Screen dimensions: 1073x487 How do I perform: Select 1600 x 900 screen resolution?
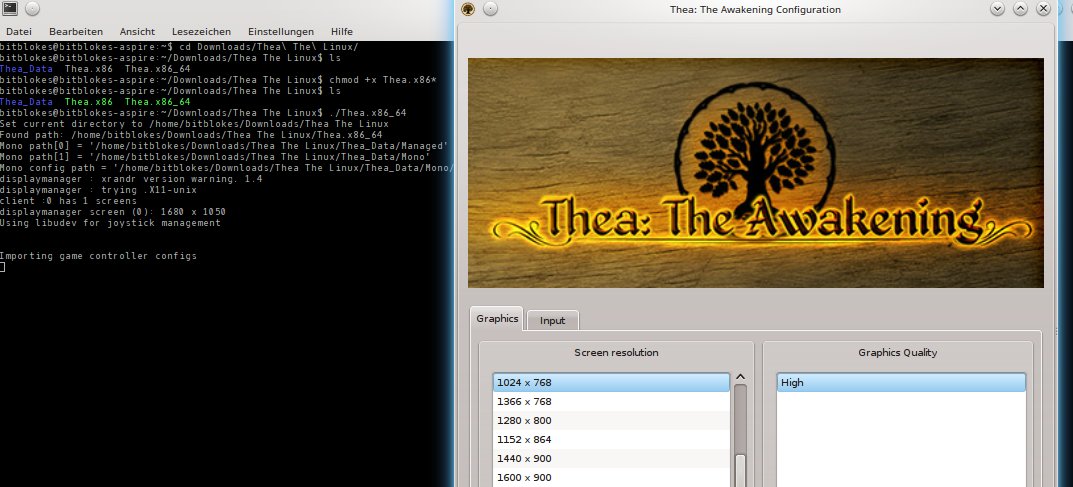611,477
